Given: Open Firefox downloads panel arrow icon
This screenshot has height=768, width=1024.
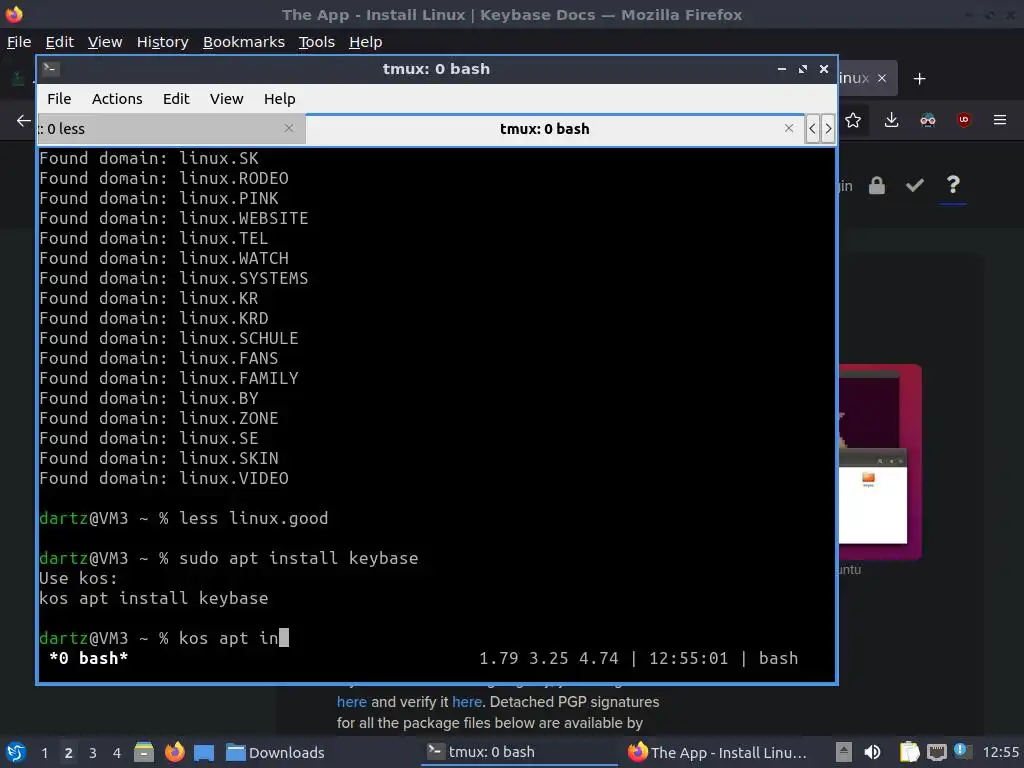Looking at the screenshot, I should (x=891, y=120).
